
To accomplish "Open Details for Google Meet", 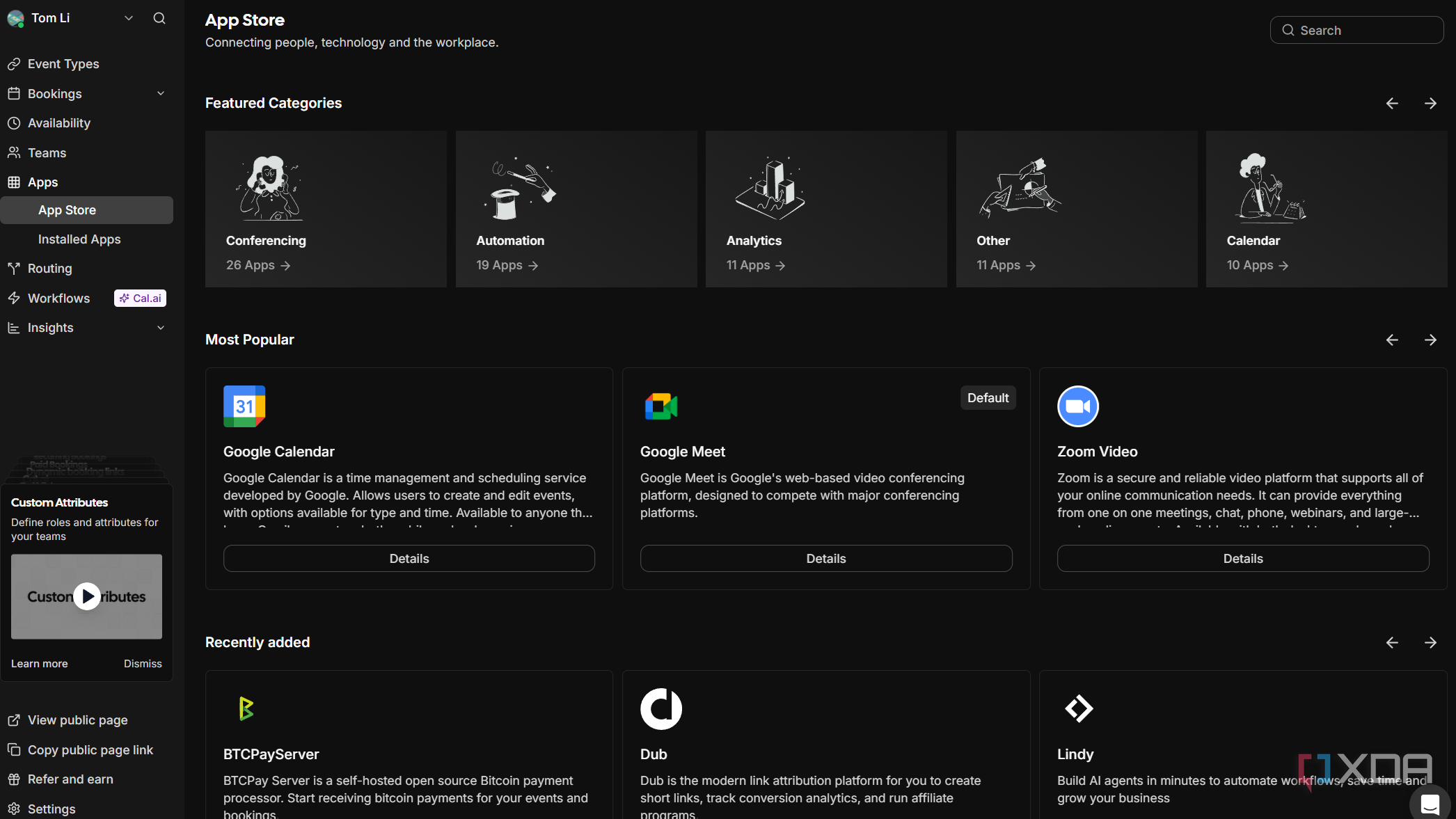I will pos(826,559).
